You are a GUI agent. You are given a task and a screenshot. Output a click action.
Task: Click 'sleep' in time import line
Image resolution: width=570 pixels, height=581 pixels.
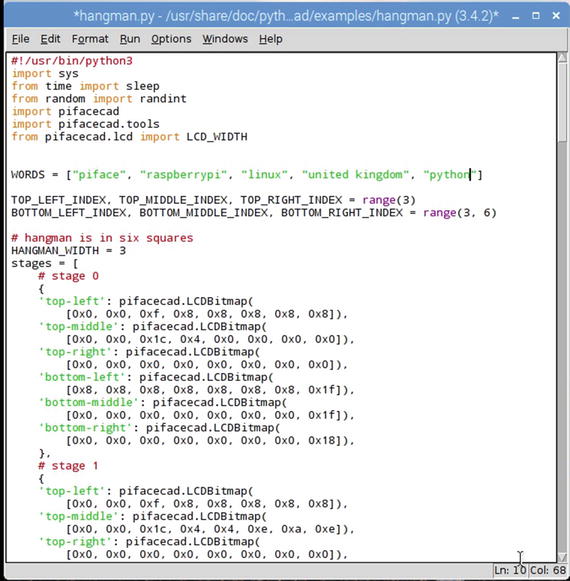tap(143, 86)
